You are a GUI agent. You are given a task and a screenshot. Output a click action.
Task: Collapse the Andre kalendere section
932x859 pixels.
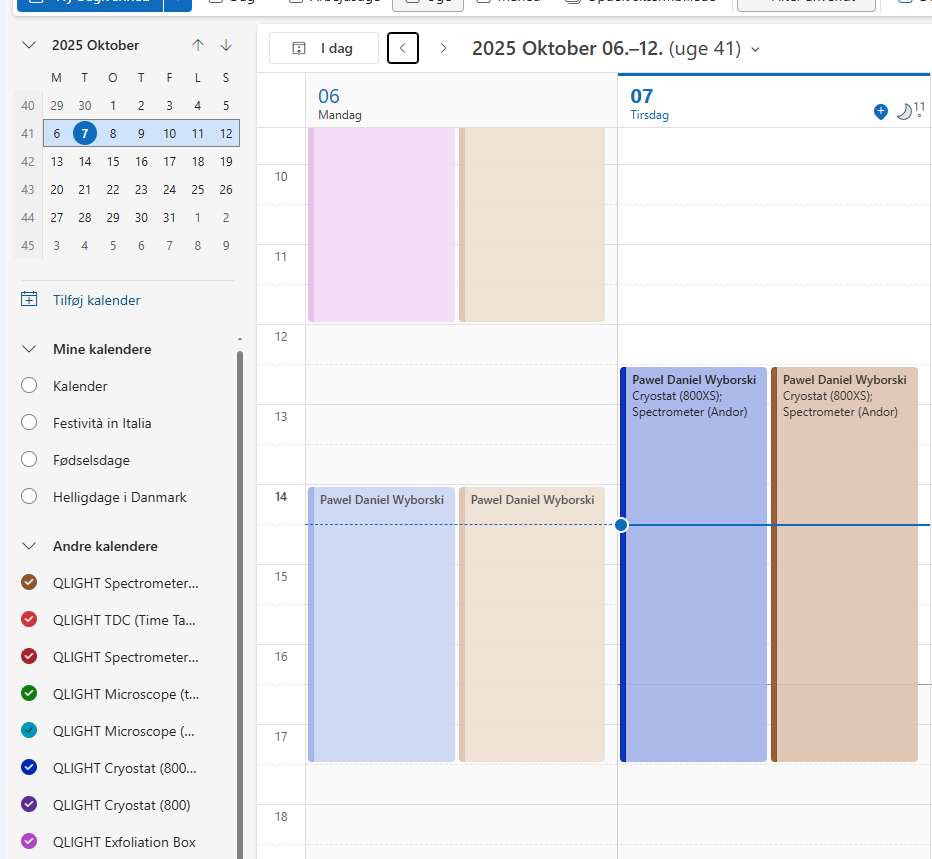[x=29, y=546]
